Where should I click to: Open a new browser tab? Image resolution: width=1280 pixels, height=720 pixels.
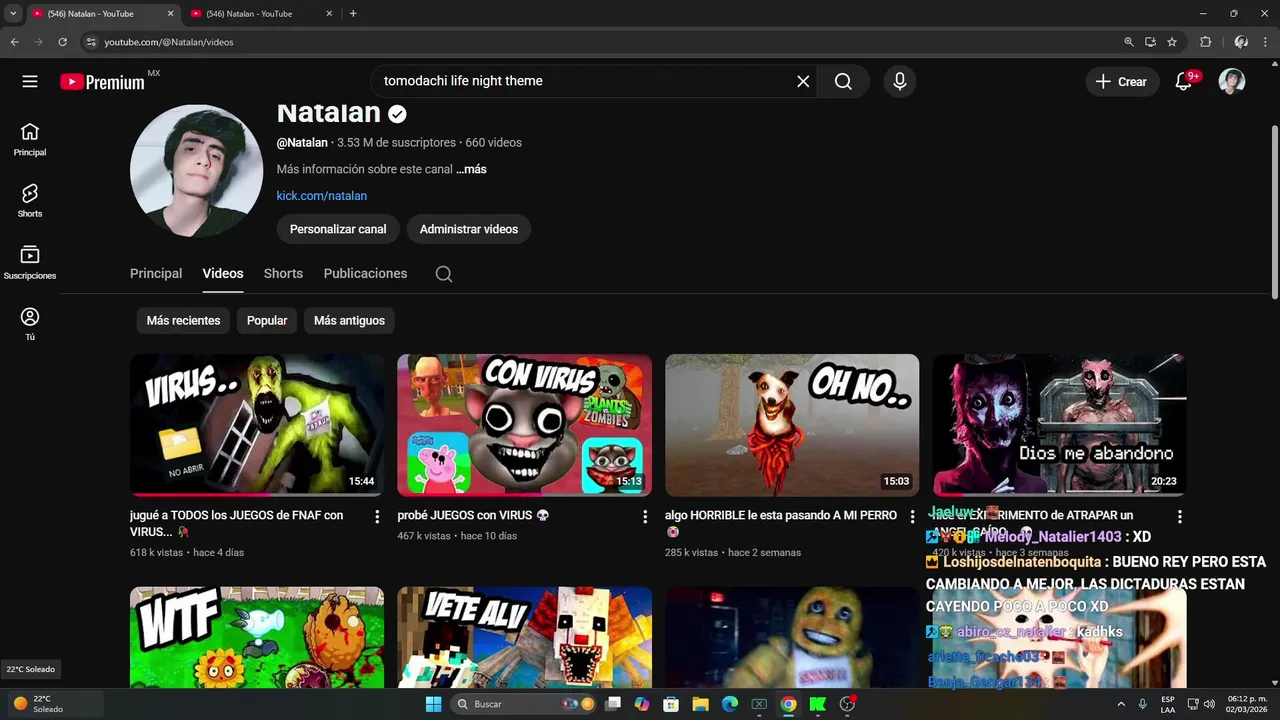[353, 14]
